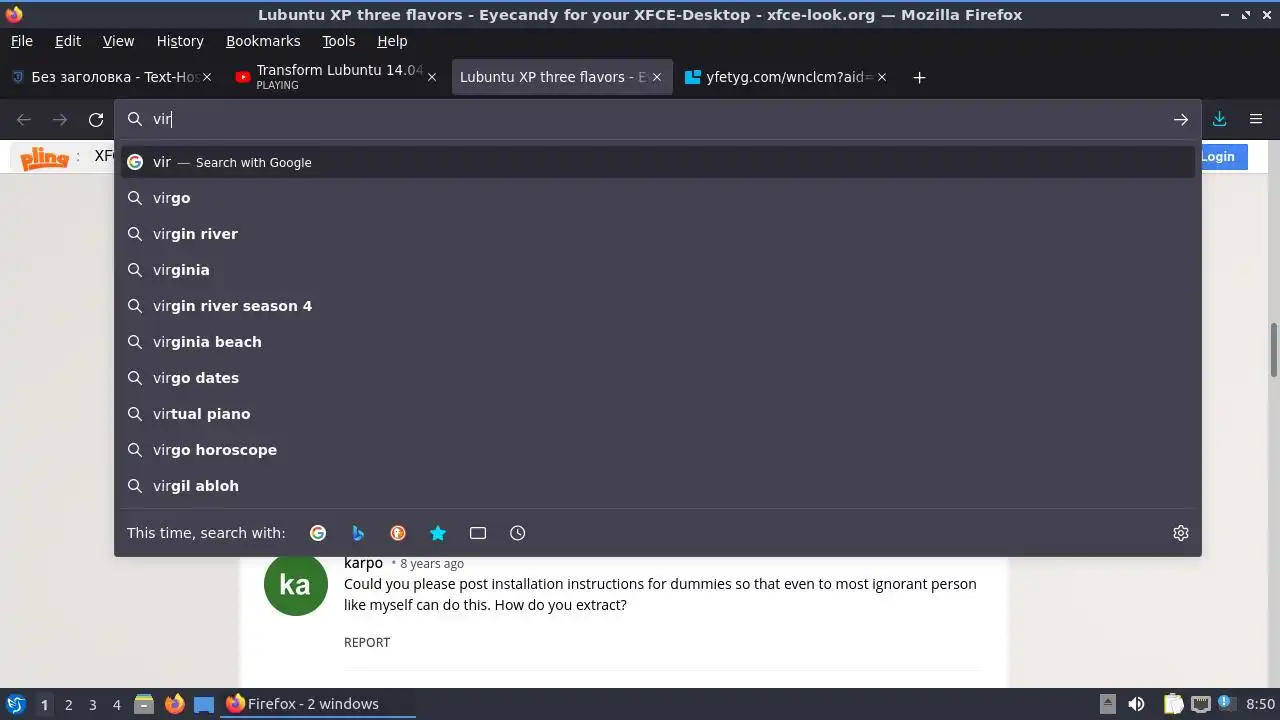Close the Text-Host tab

209,77
